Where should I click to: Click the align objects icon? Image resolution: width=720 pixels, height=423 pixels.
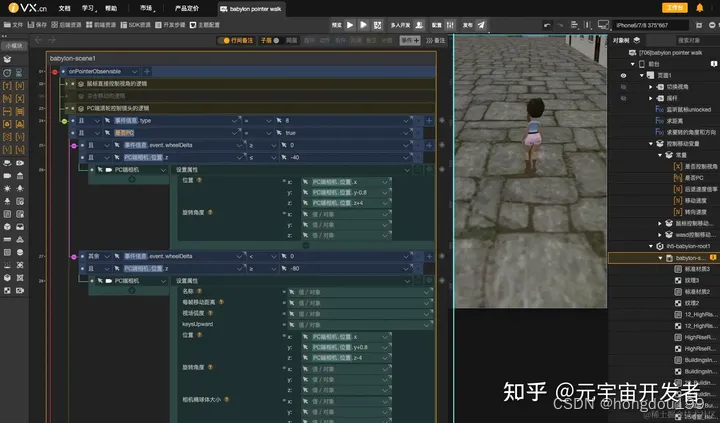[574, 25]
